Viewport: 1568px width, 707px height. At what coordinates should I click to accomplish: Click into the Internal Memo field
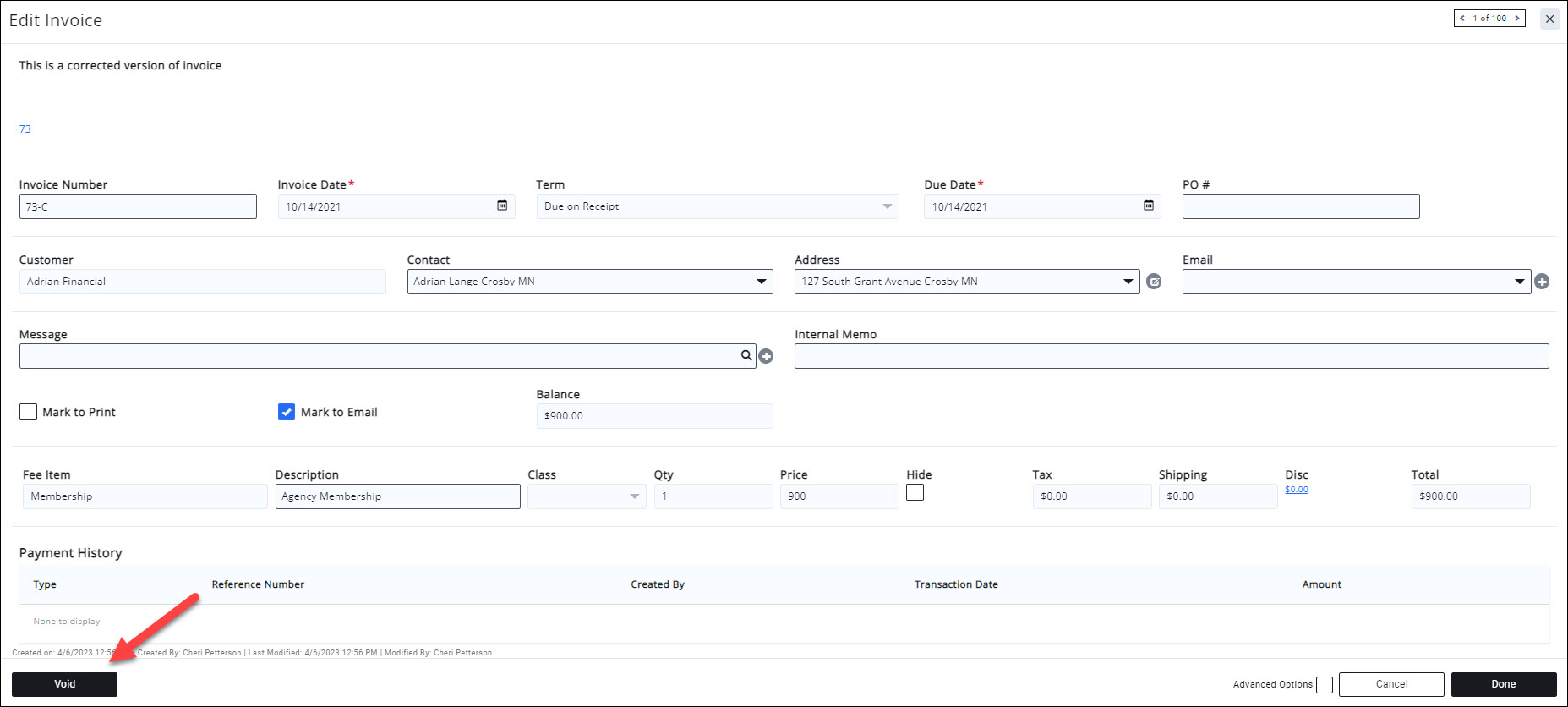click(1171, 356)
